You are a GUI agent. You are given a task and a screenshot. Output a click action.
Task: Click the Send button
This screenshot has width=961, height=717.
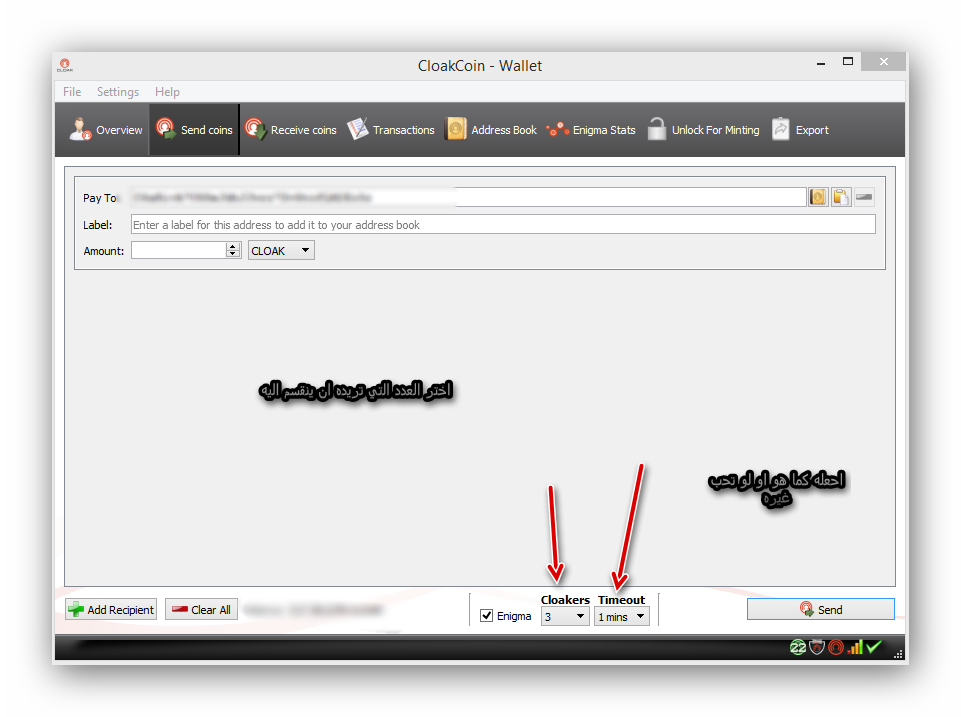(x=821, y=609)
